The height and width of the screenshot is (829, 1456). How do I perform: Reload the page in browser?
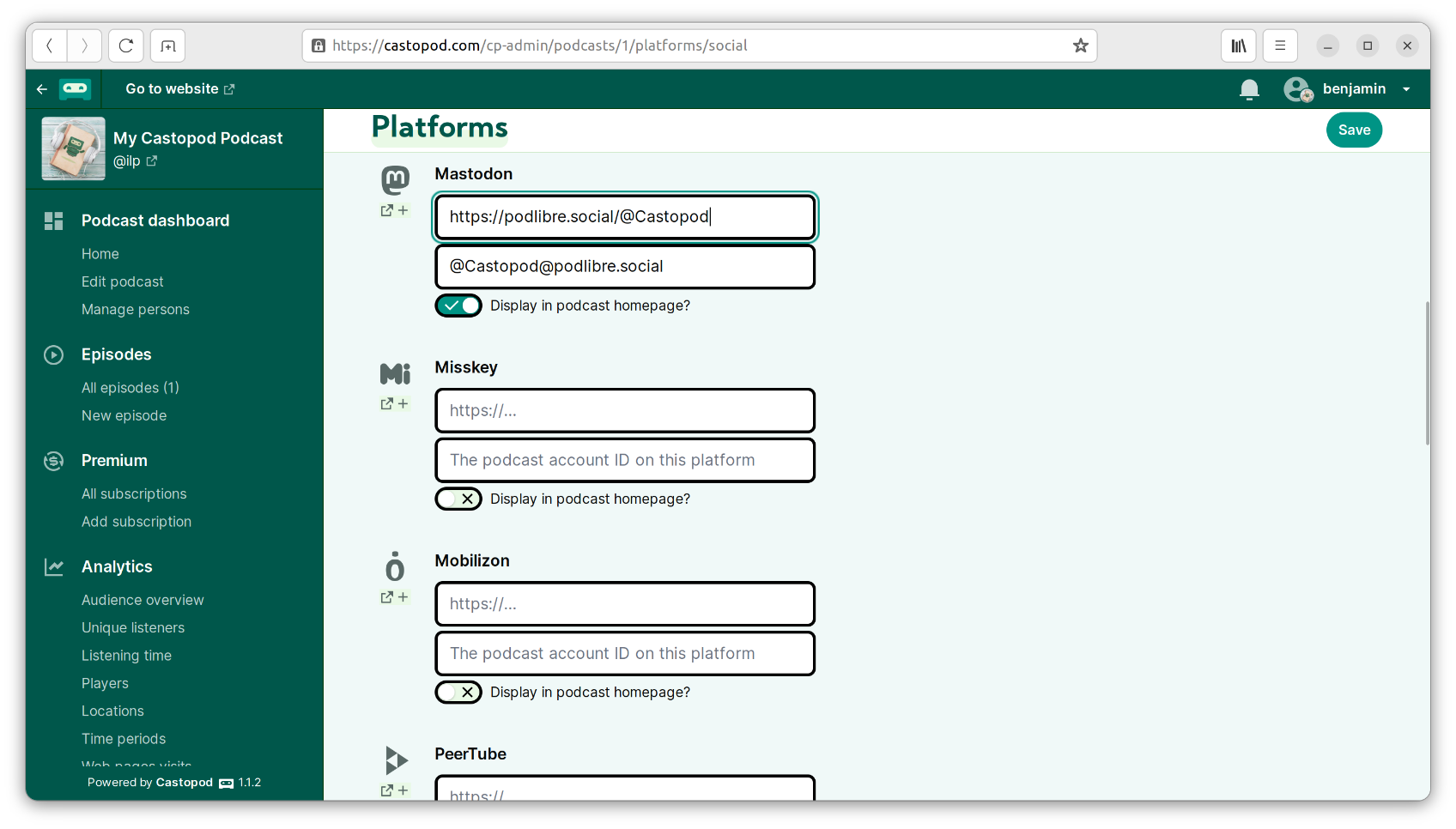(x=126, y=45)
